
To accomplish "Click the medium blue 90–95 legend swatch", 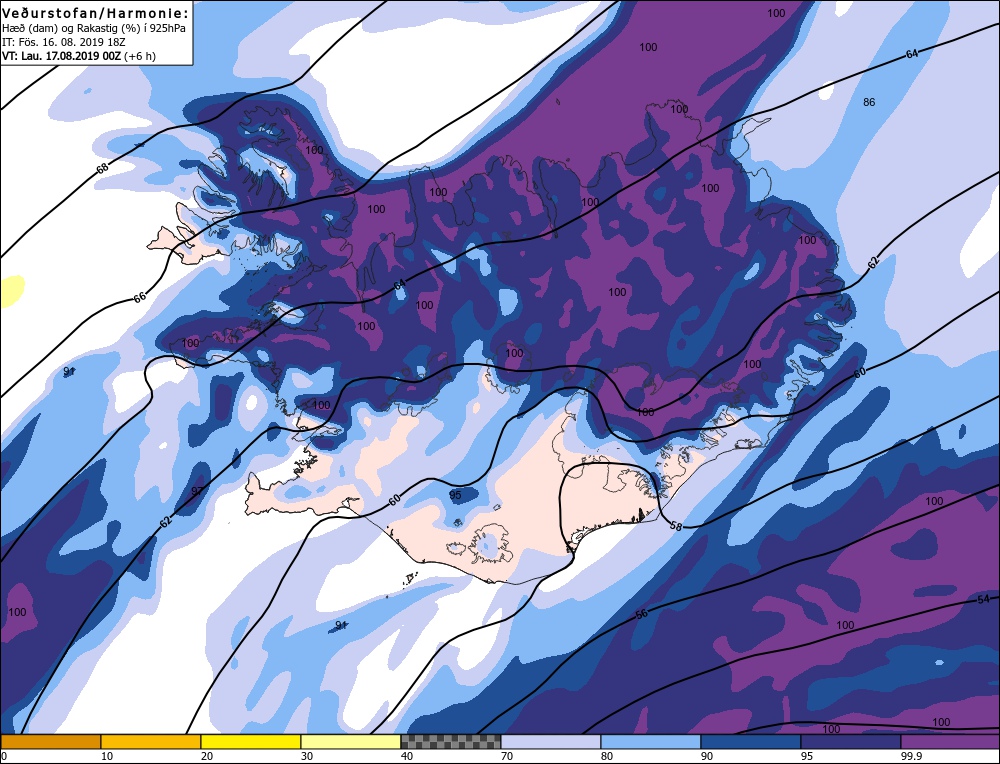I will click(x=751, y=741).
